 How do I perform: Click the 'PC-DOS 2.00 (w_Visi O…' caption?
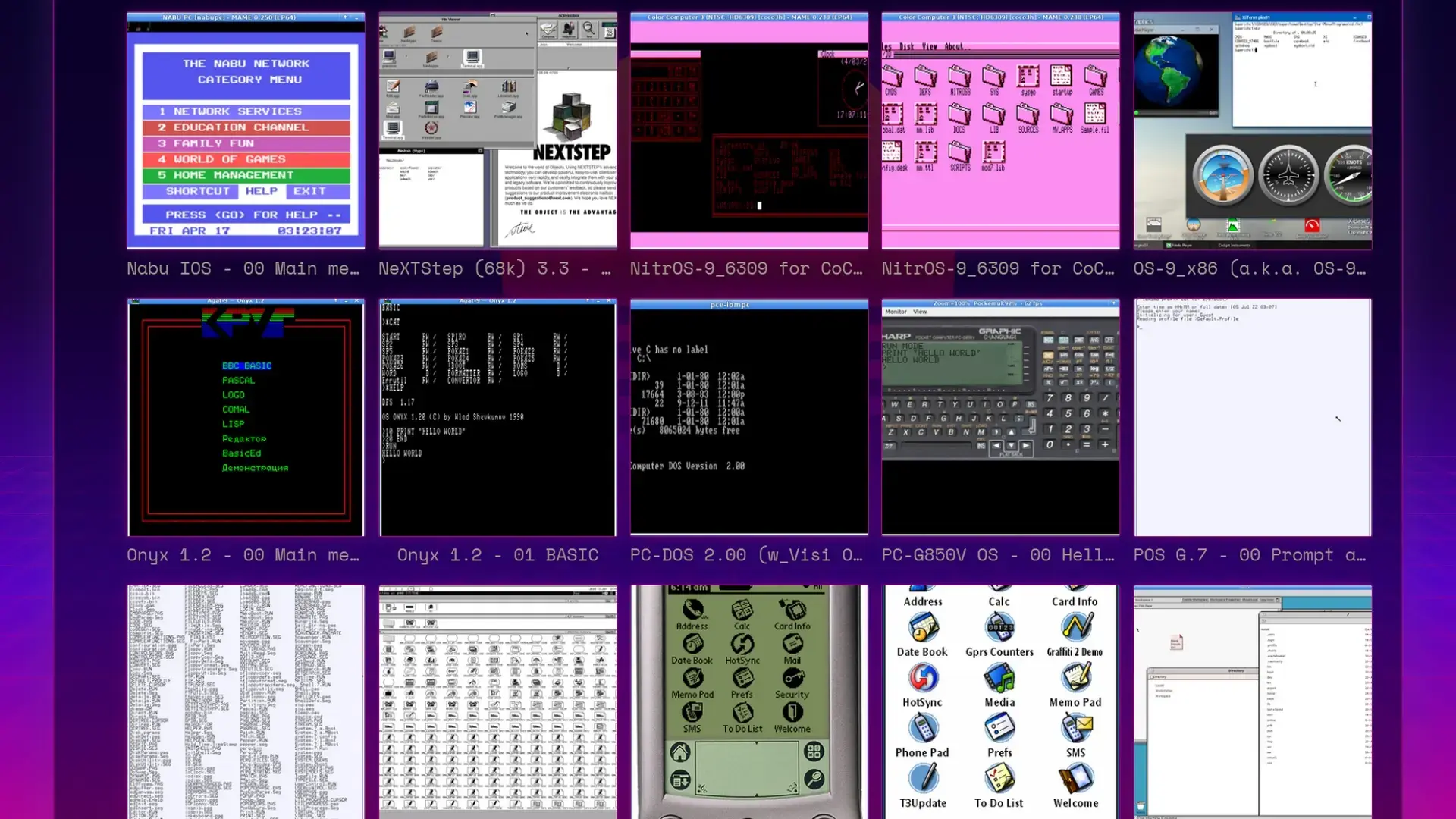[x=746, y=555]
